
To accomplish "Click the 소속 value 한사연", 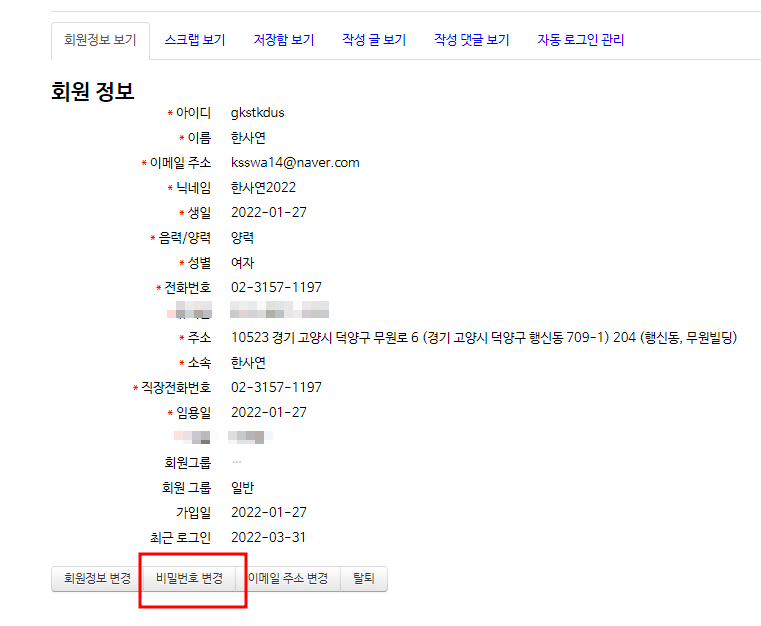I will click(x=248, y=363).
